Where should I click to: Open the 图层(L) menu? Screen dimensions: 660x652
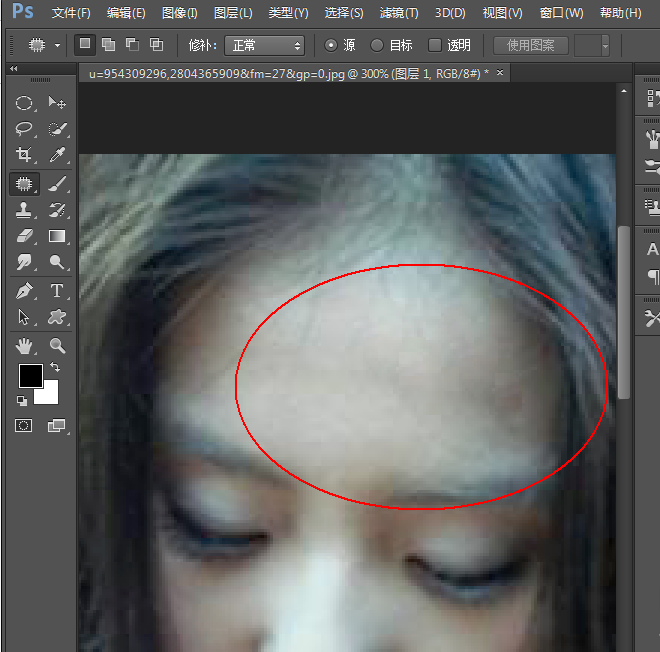point(233,13)
